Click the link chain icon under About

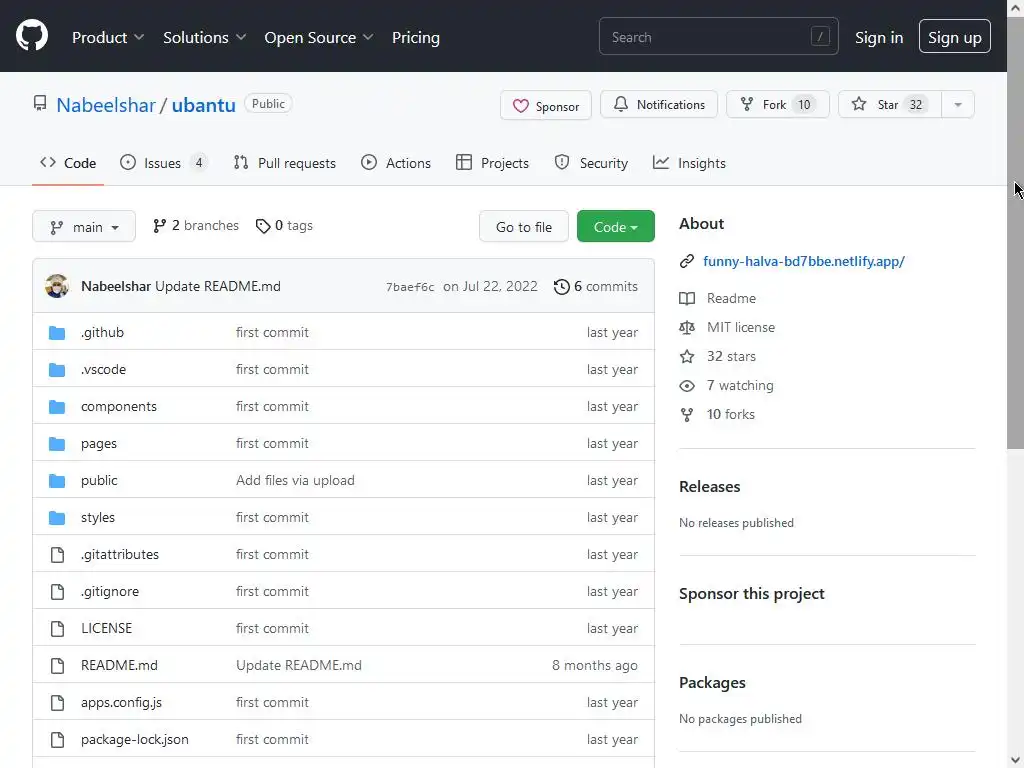686,261
